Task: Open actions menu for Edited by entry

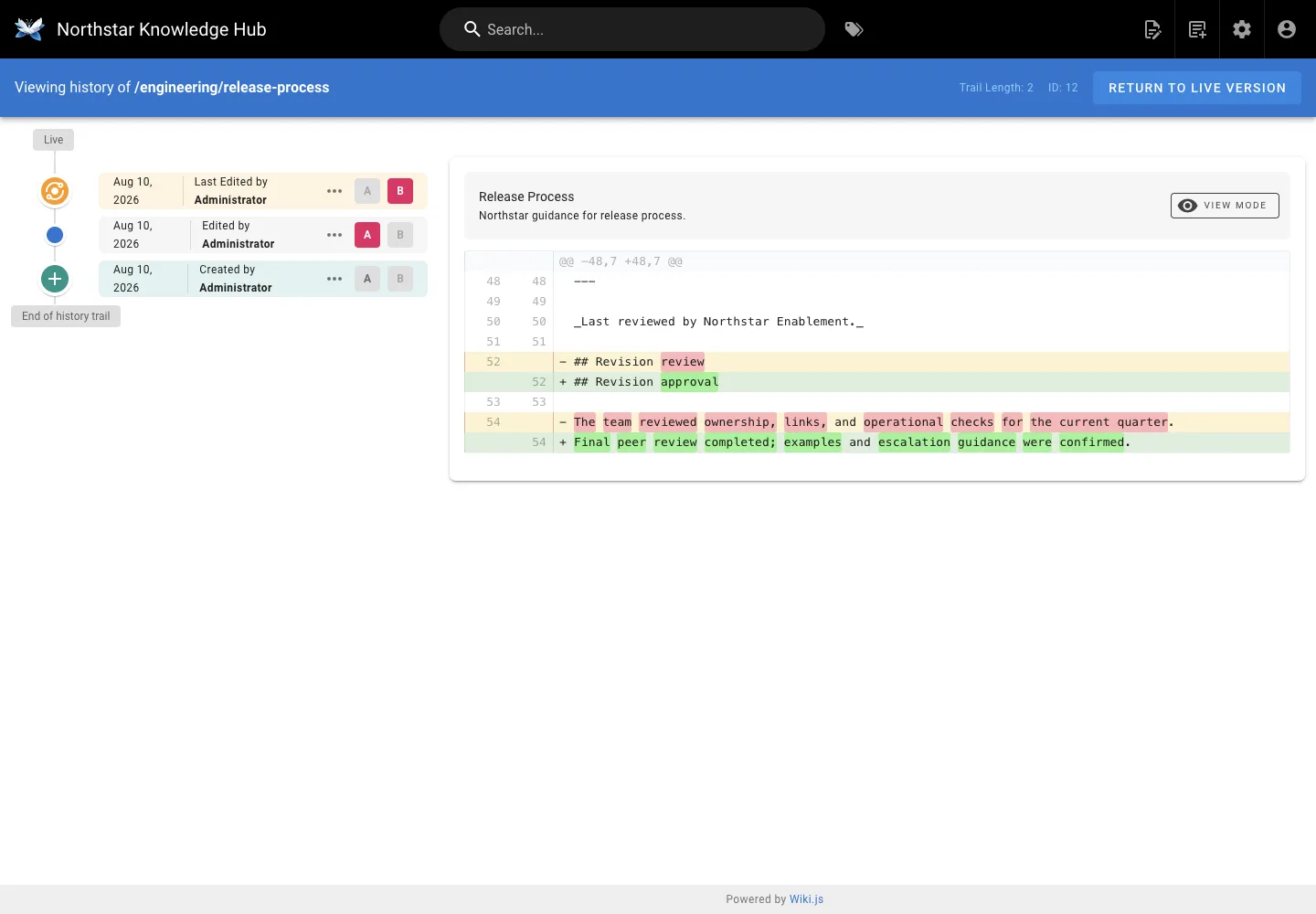Action: point(334,235)
